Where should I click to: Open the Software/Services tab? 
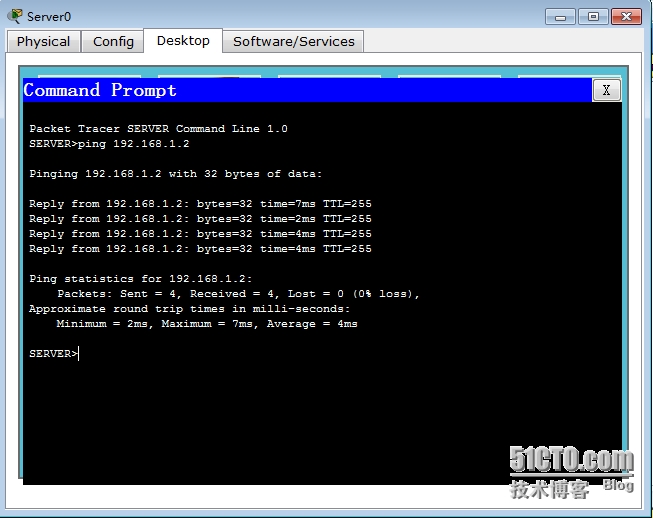[x=294, y=42]
